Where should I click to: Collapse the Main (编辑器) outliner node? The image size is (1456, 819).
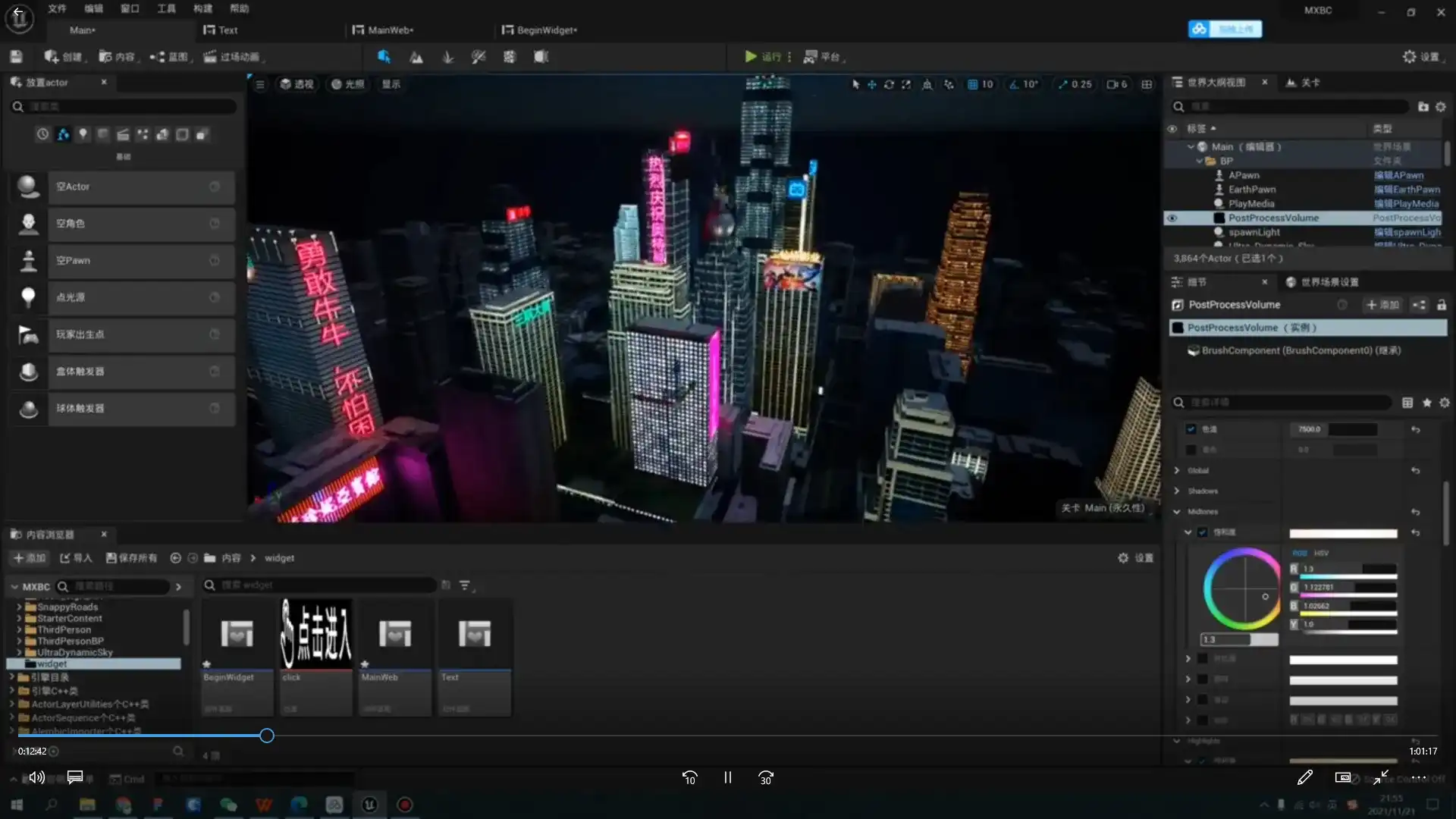click(x=1192, y=146)
